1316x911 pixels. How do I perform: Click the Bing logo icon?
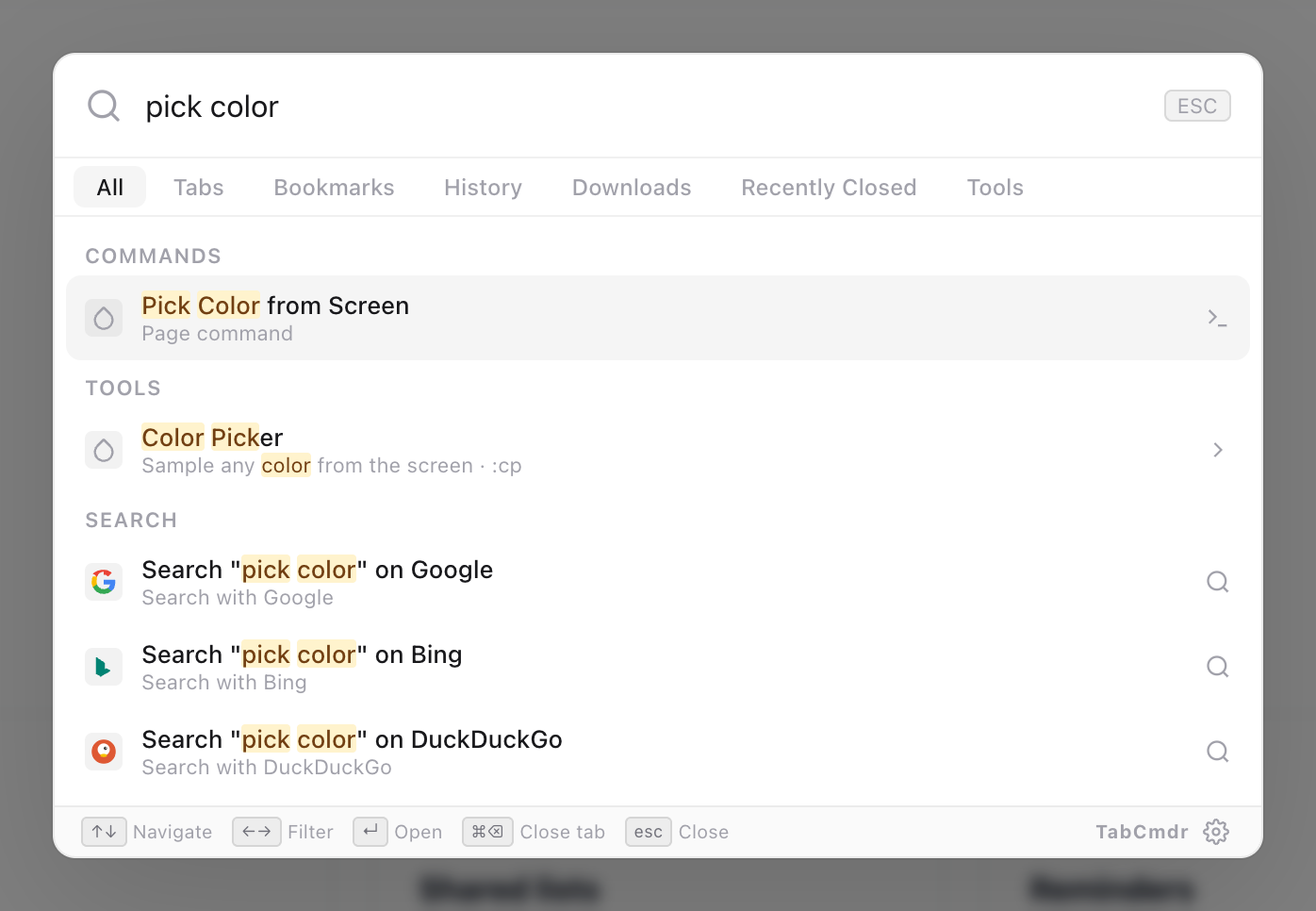[104, 667]
